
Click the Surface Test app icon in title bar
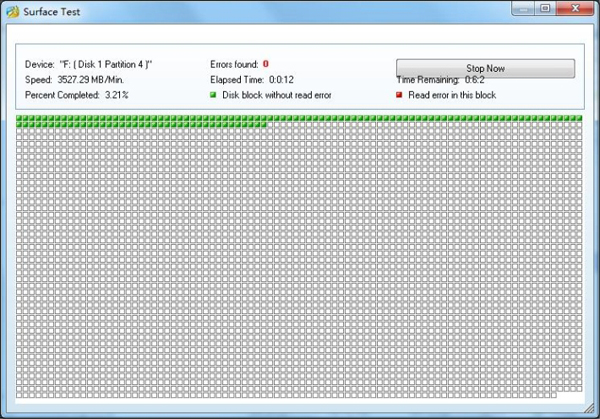tap(13, 11)
